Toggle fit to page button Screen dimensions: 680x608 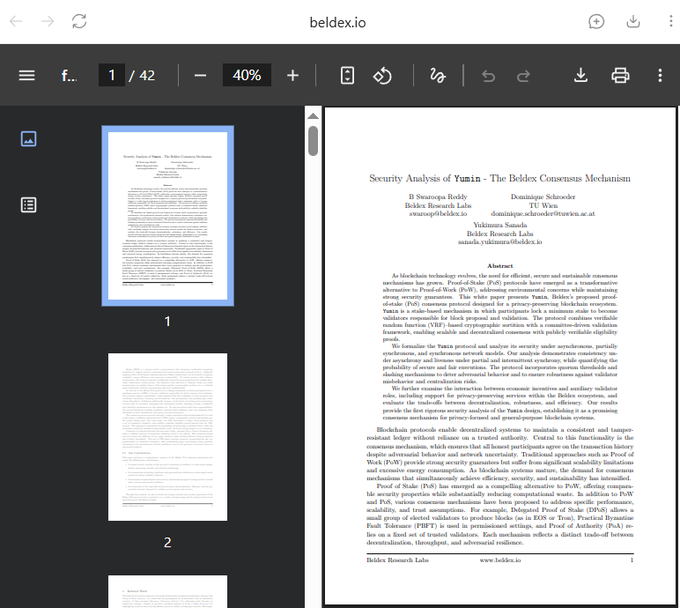(x=347, y=75)
